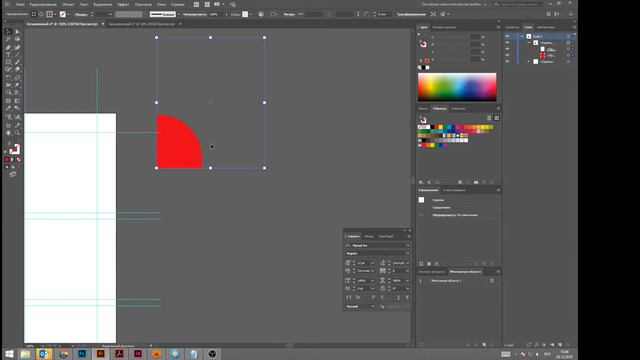Select the Selection (black arrow) tool
The height and width of the screenshot is (360, 640).
point(8,32)
